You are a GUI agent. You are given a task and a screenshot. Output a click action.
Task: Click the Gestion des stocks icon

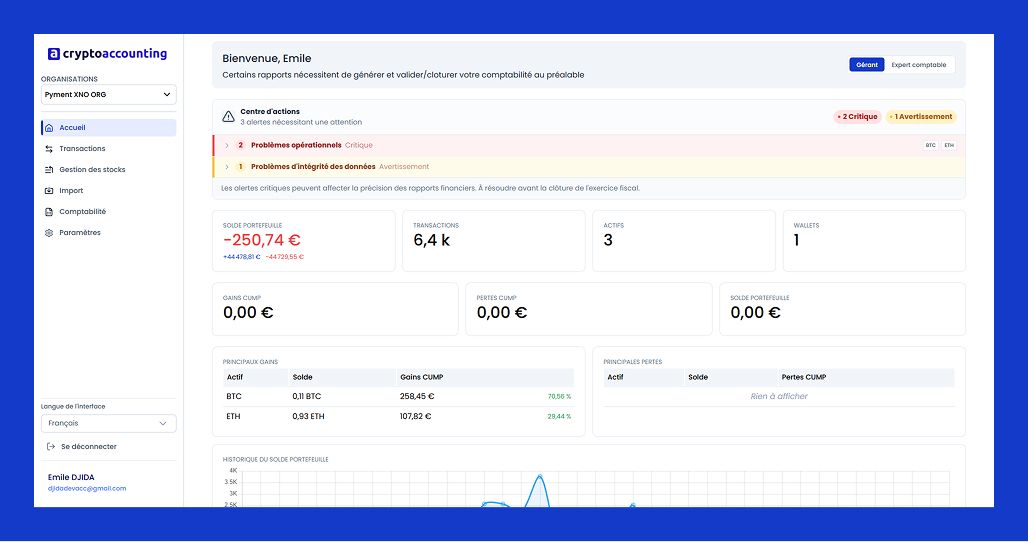[x=49, y=170]
